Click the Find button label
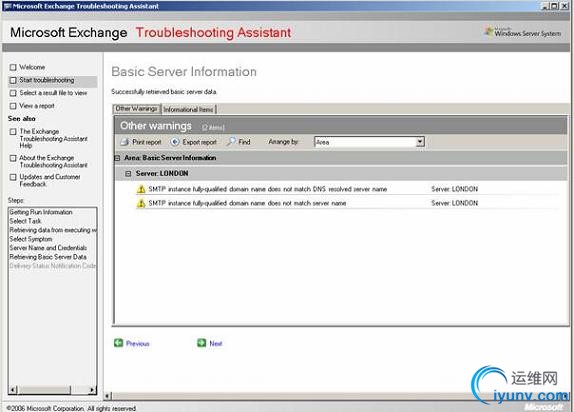Viewport: 574px width, 412px height. tap(244, 142)
